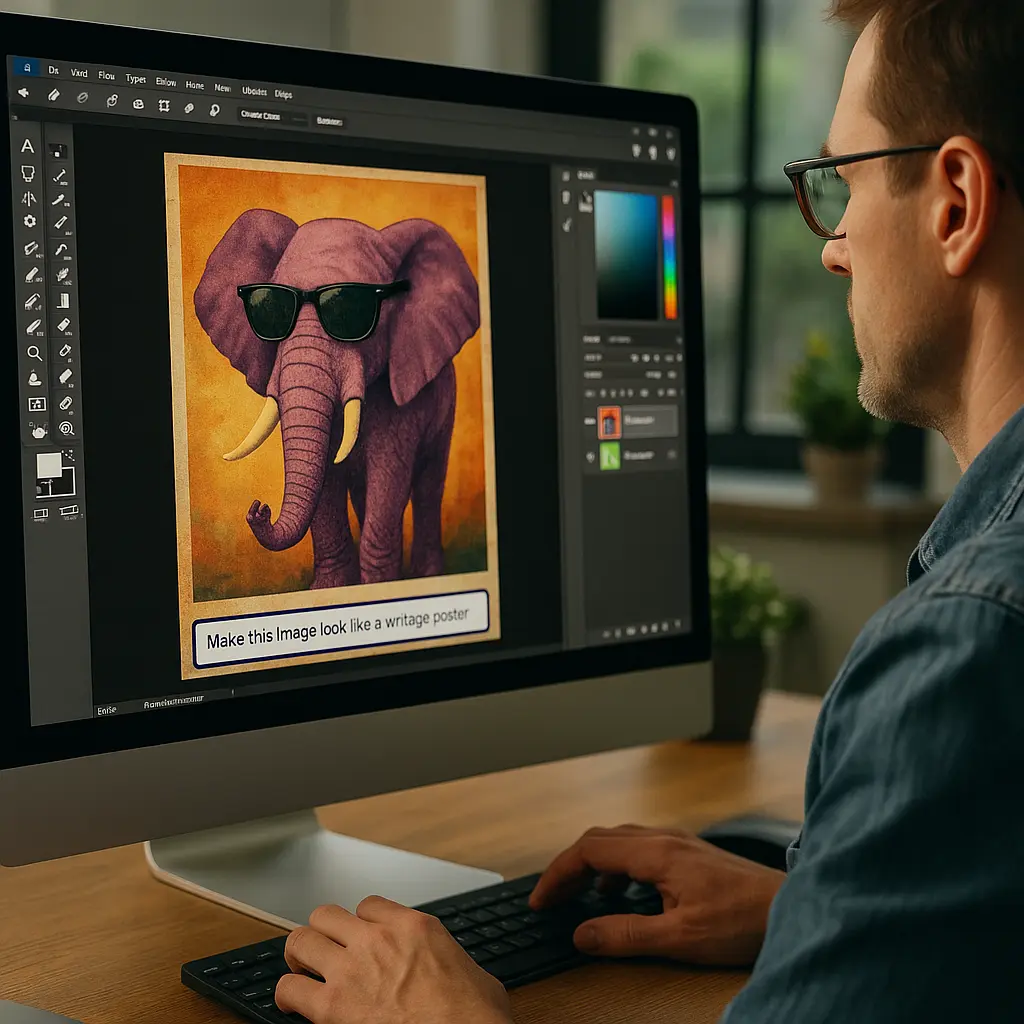Select the shield-shaped tool below the Text tool
The width and height of the screenshot is (1024, 1024).
[x=28, y=173]
